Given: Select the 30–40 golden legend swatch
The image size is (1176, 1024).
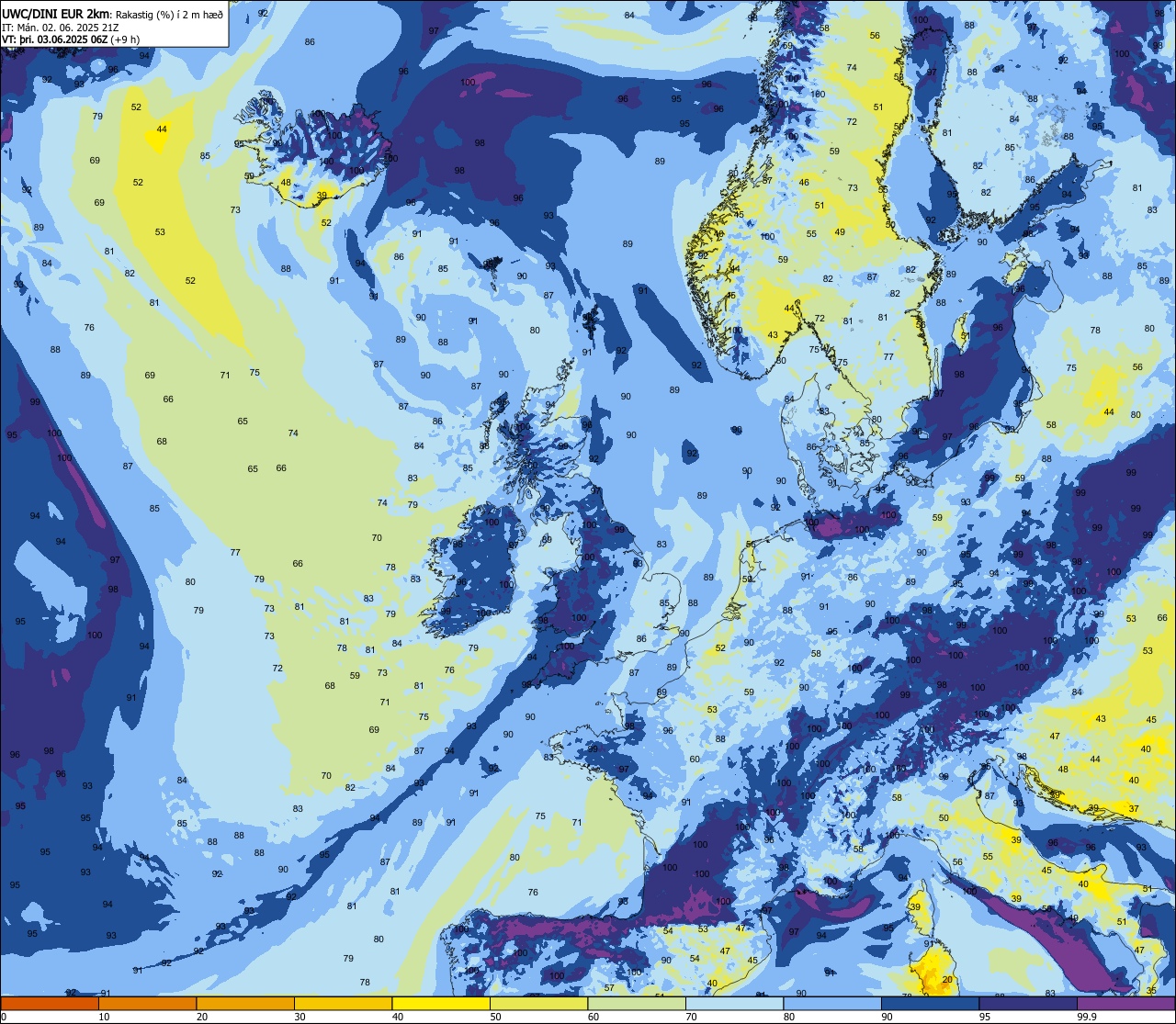Looking at the screenshot, I should click(343, 1003).
